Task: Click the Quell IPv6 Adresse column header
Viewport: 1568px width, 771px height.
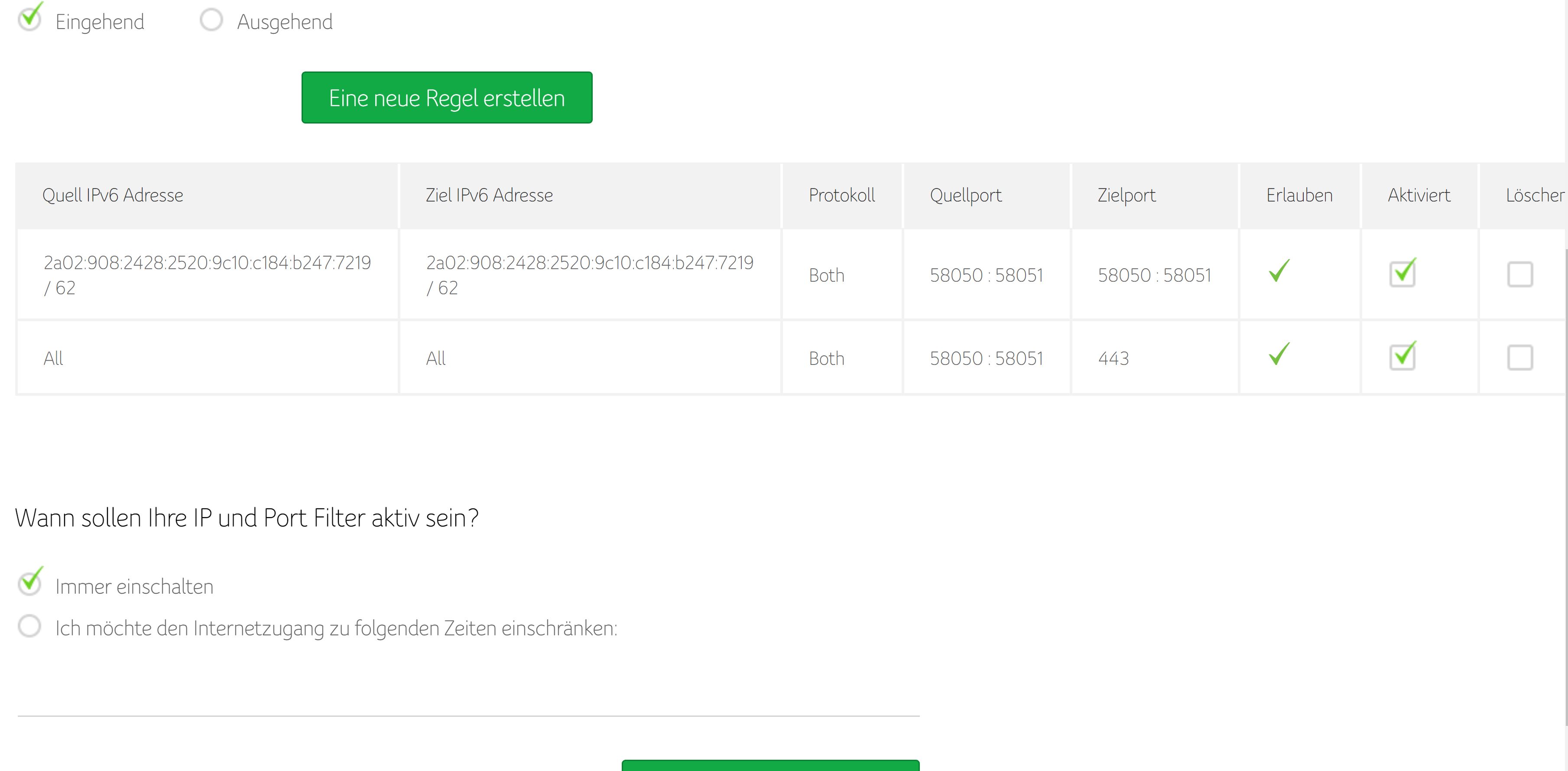Action: click(x=208, y=195)
